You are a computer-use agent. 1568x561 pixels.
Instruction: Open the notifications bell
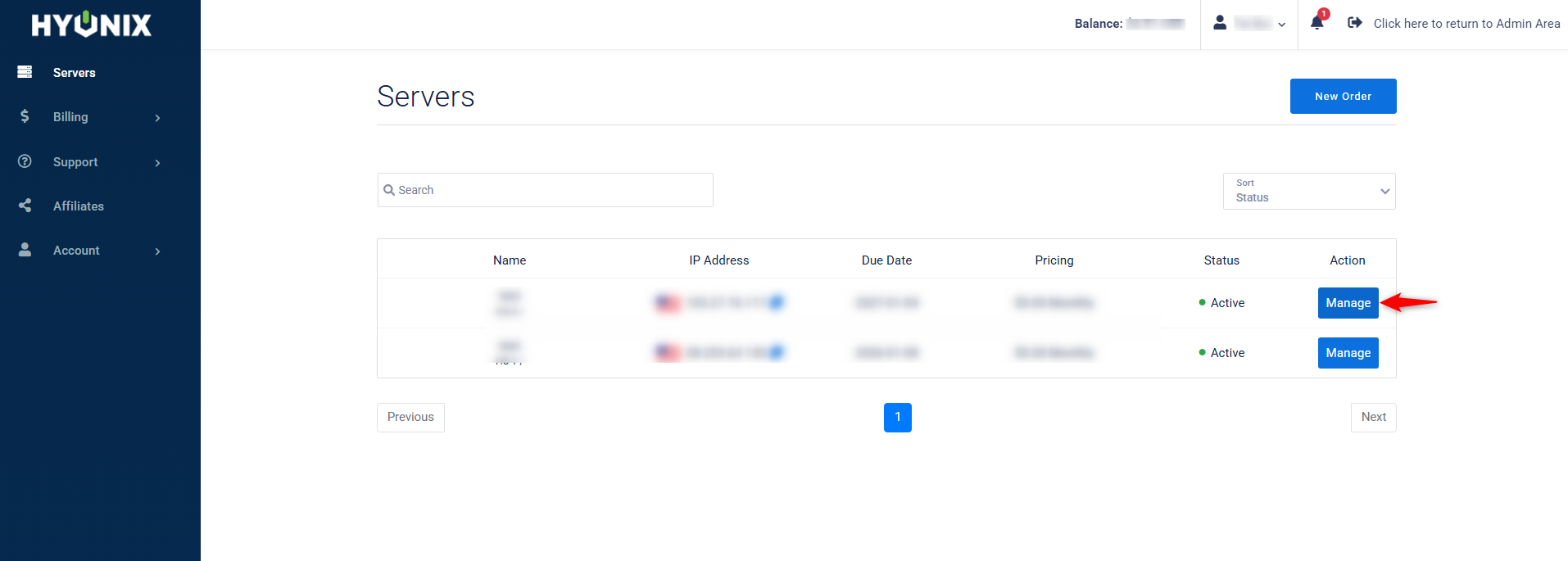(1316, 23)
